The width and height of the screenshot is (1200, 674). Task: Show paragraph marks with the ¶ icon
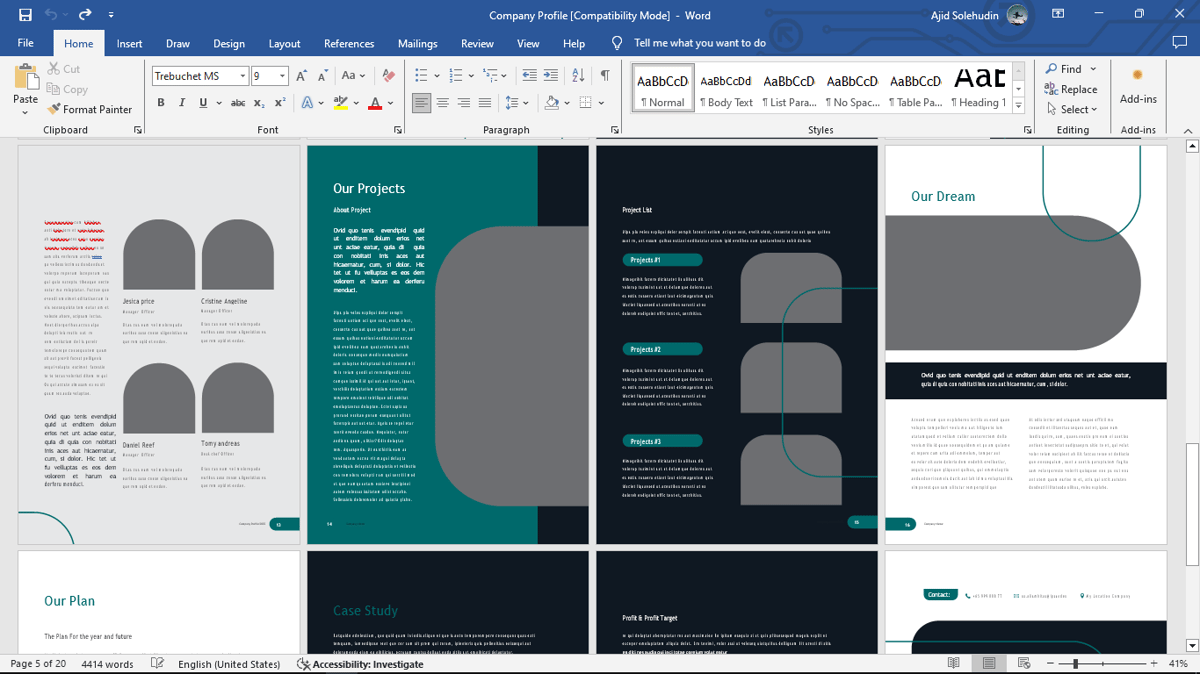[x=604, y=75]
